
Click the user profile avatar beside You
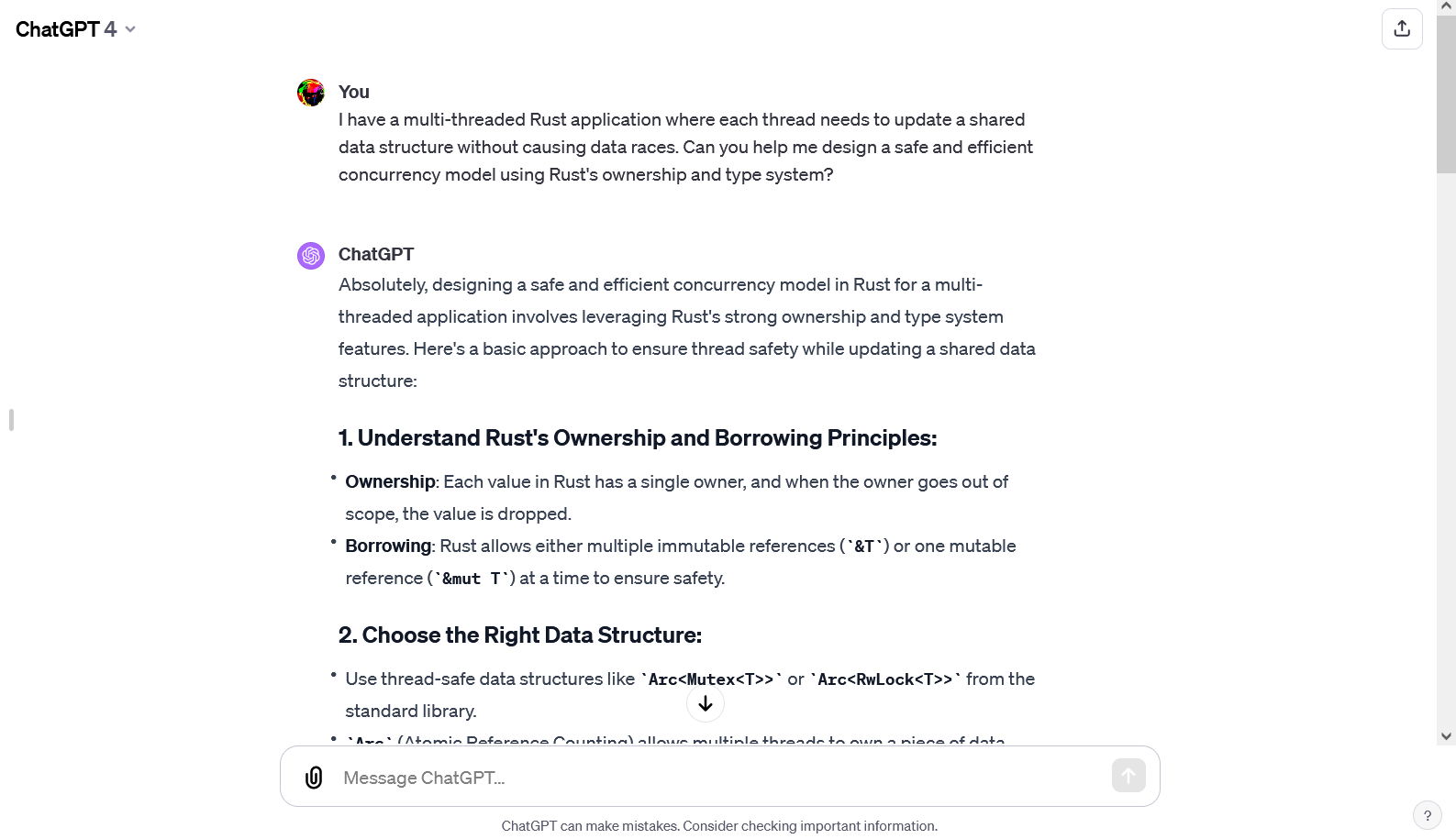tap(311, 93)
